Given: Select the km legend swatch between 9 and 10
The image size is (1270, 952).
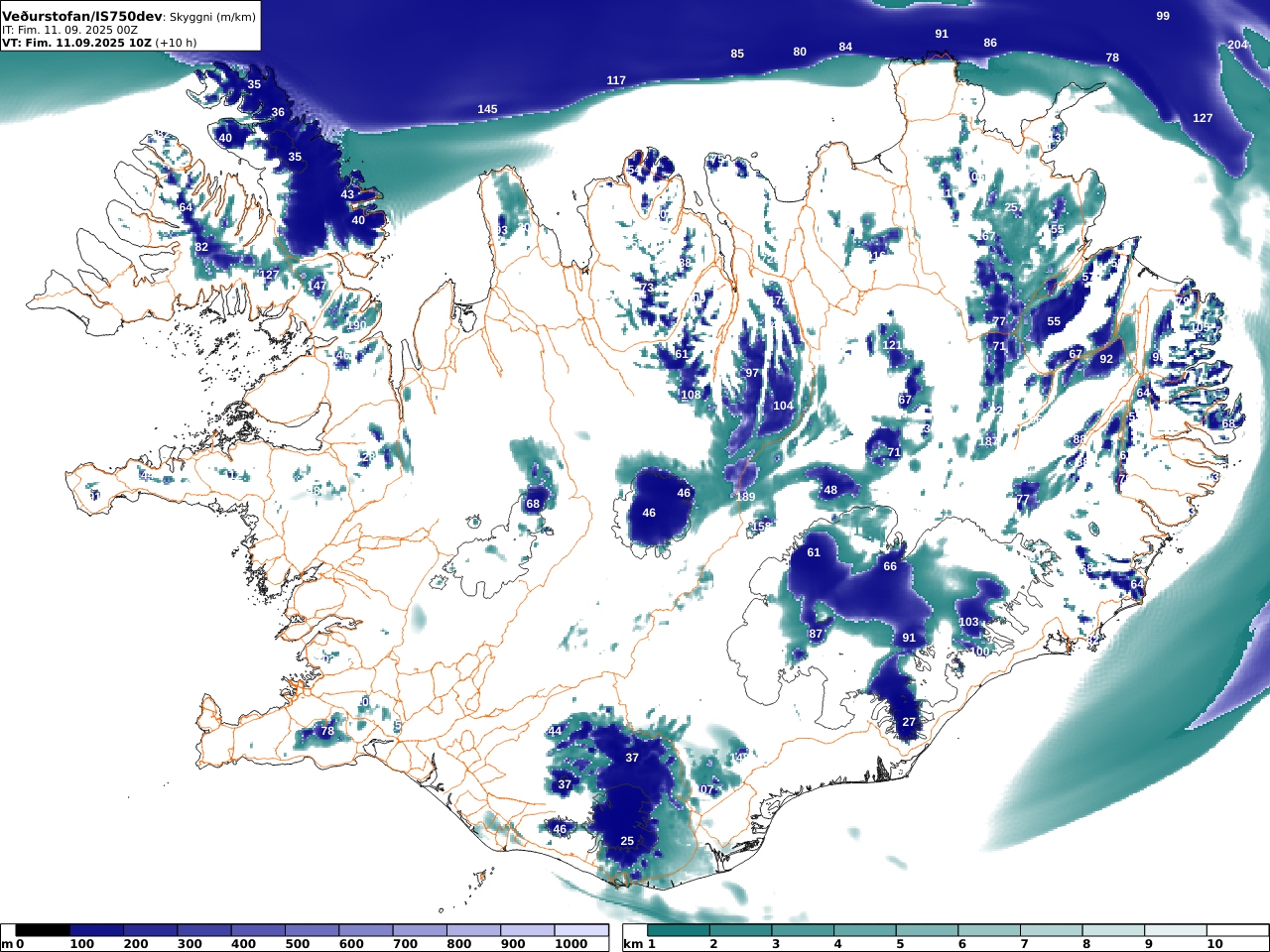Looking at the screenshot, I should 1175,930.
